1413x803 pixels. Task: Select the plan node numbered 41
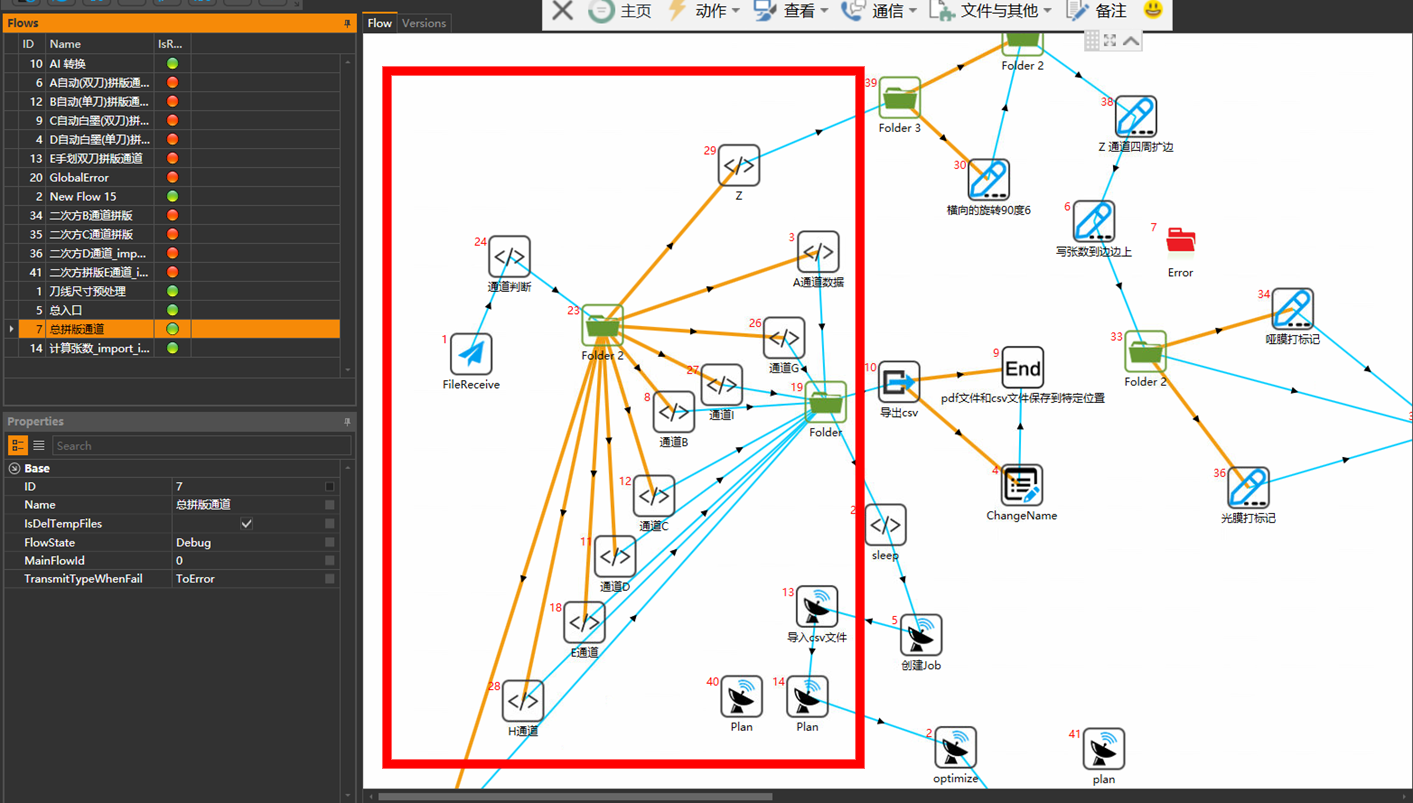(1104, 749)
